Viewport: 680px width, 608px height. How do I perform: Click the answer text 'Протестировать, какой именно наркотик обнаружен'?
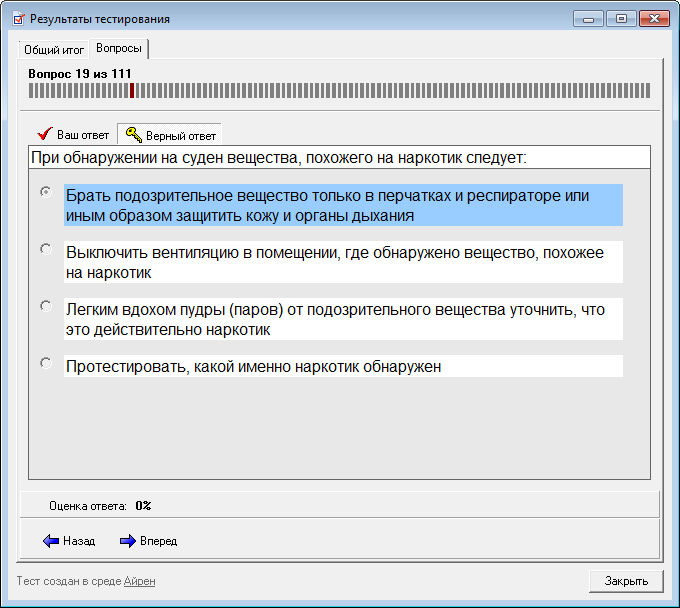tap(254, 367)
